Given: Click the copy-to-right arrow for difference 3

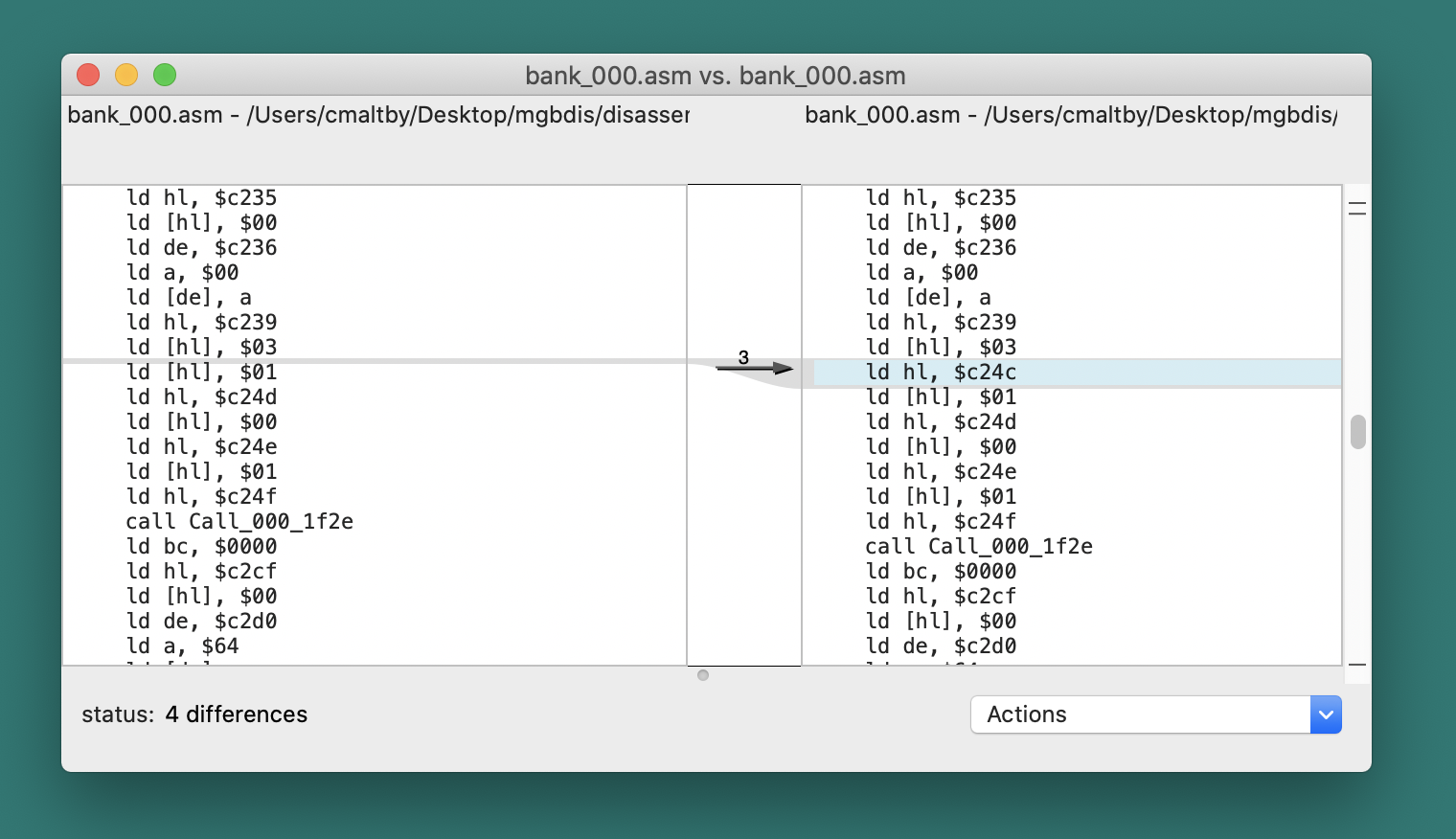Looking at the screenshot, I should (x=755, y=368).
